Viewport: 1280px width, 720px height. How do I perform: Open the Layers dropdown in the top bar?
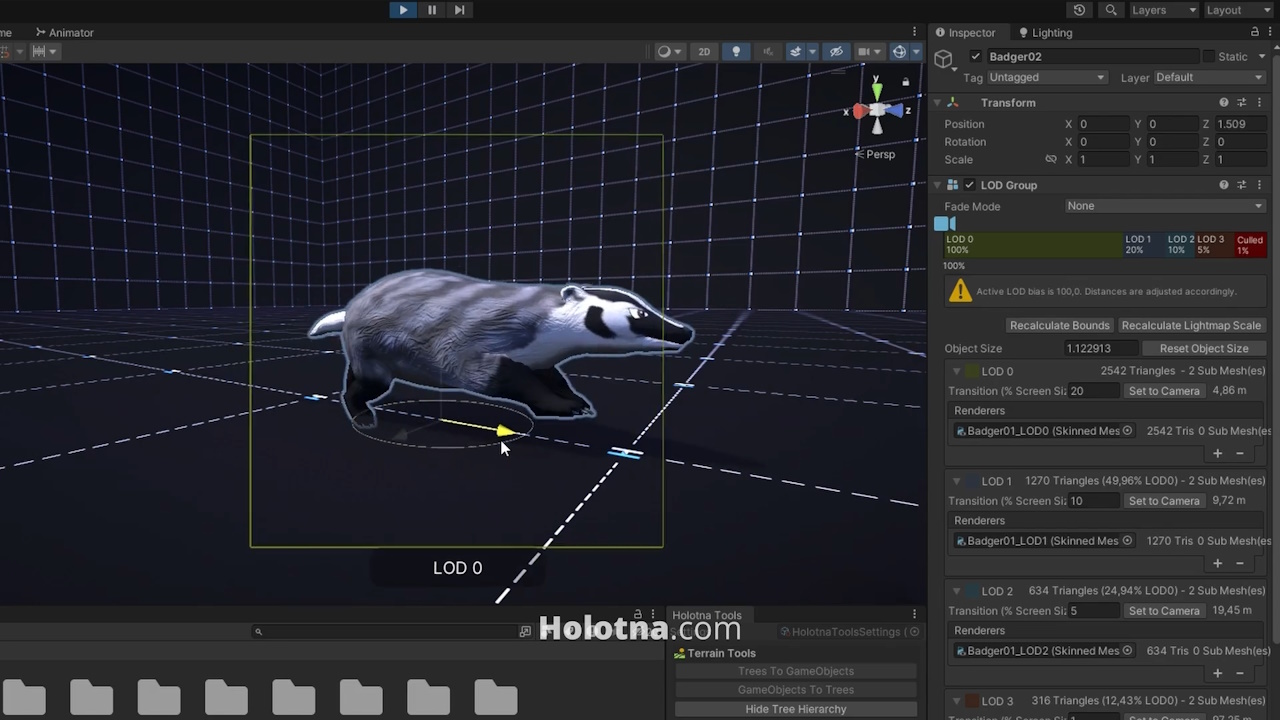pos(1163,10)
